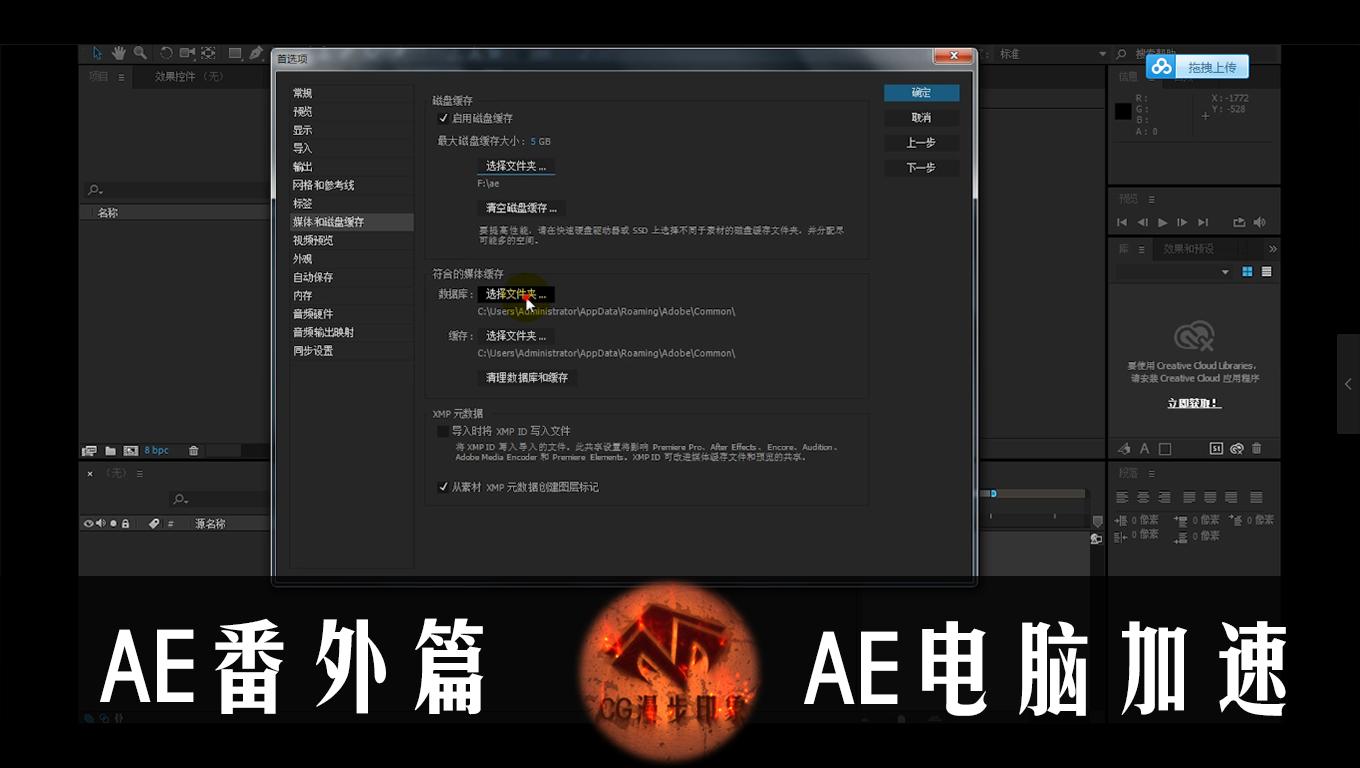The image size is (1360, 768).
Task: Select 内存 in preferences list
Action: (x=303, y=296)
